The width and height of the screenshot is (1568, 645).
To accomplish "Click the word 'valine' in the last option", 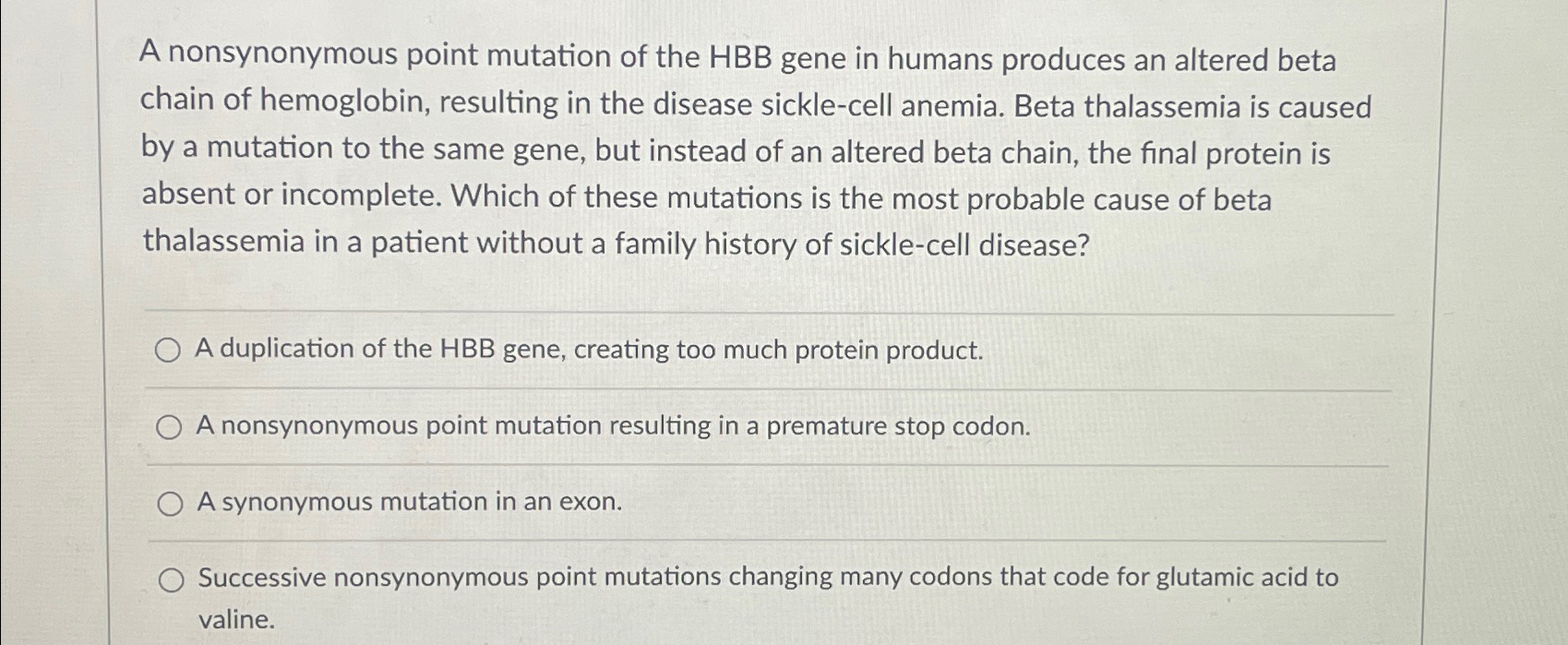I will tap(235, 621).
